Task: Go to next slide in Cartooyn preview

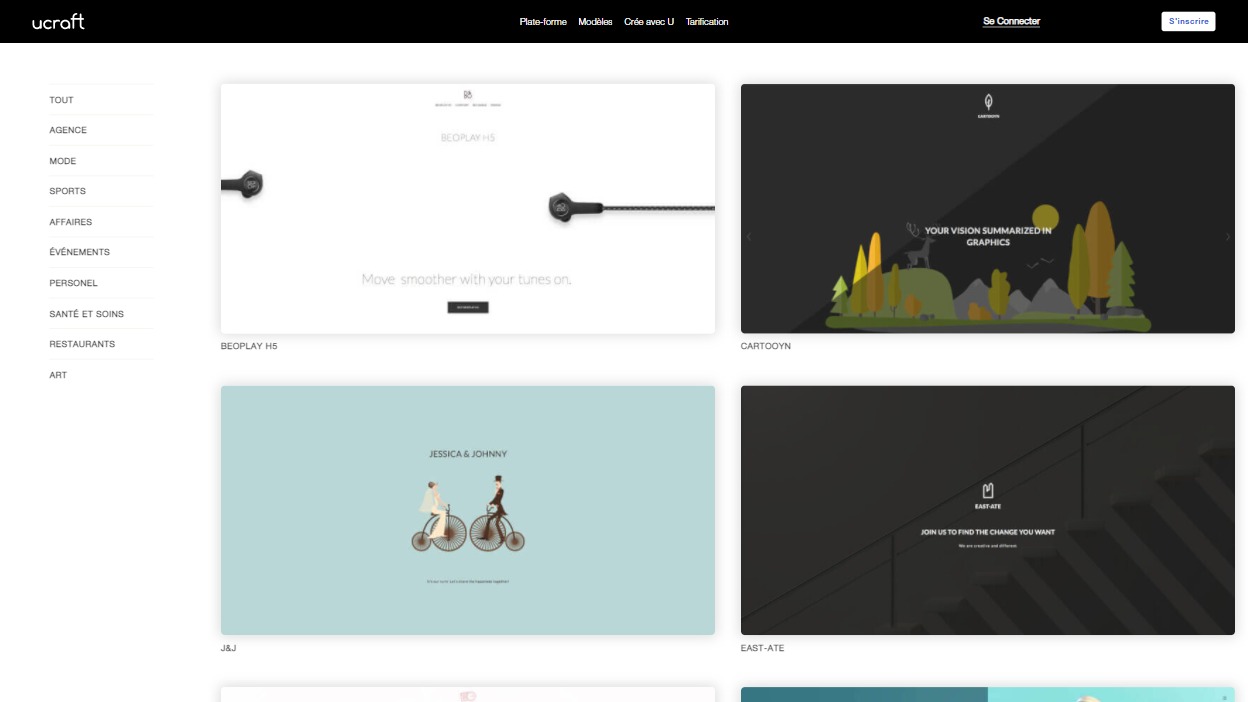Action: click(x=1227, y=237)
